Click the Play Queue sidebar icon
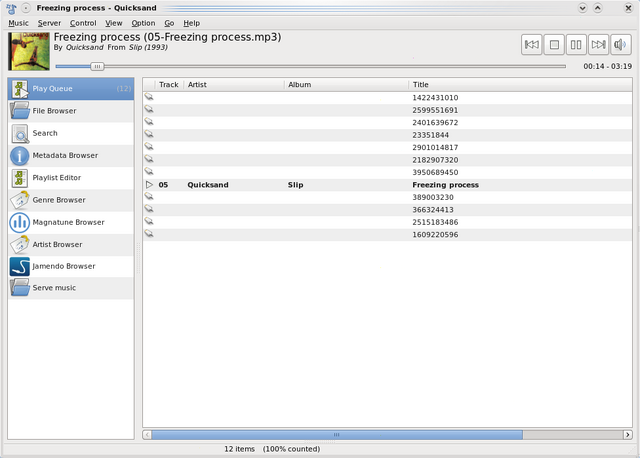640x458 pixels. 20,89
